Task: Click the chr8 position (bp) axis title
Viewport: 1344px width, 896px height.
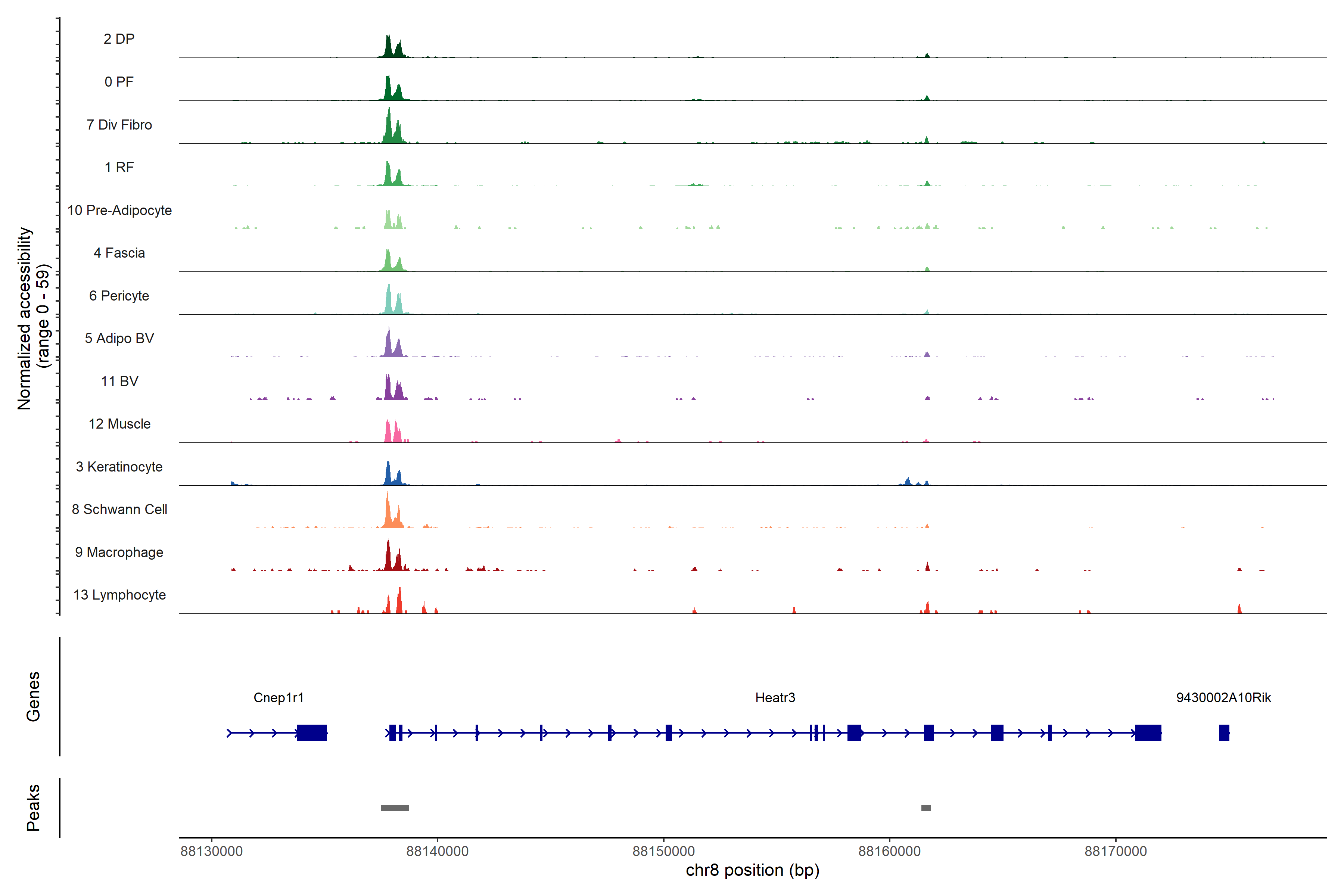Action: point(752,870)
